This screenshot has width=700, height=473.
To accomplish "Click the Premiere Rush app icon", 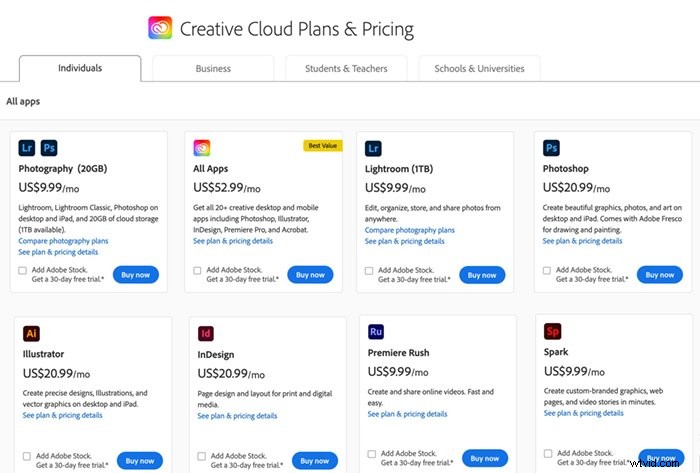I will (376, 331).
